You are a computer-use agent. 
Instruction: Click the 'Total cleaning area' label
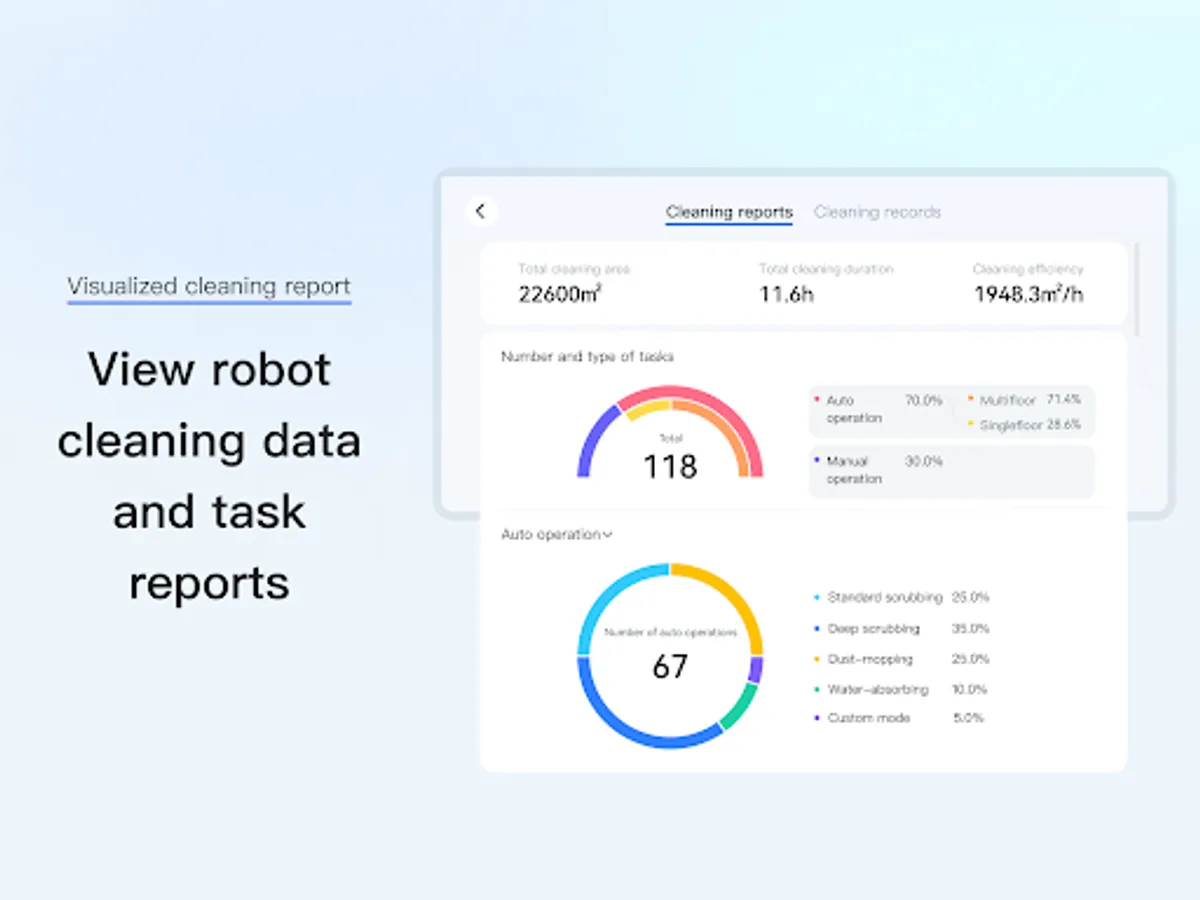tap(574, 269)
